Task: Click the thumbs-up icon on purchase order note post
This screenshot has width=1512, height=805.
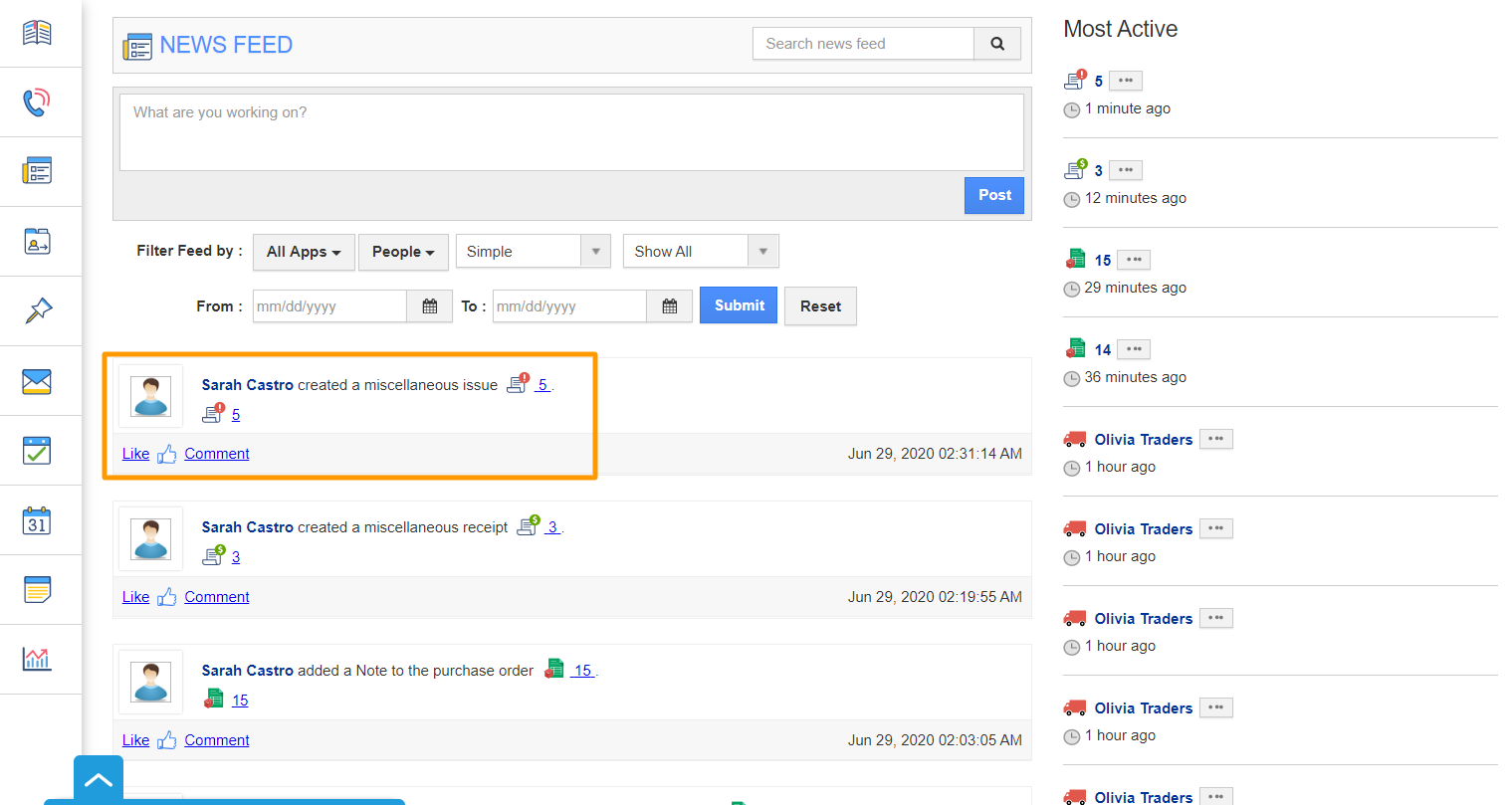Action: click(x=167, y=740)
